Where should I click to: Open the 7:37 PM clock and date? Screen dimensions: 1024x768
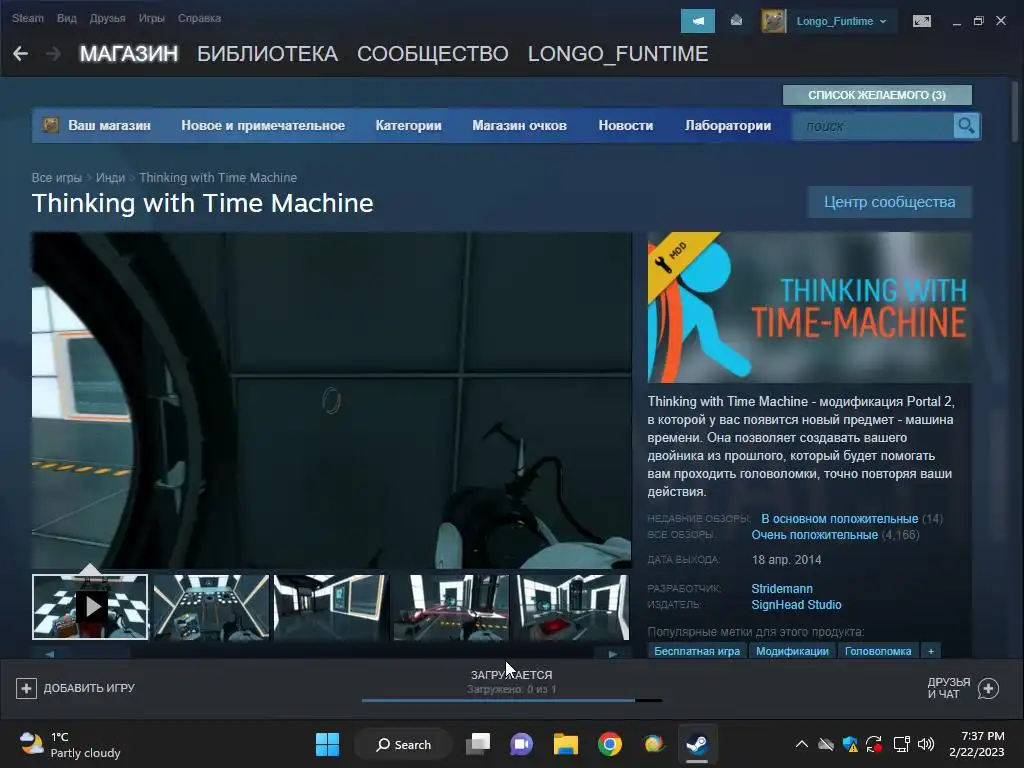click(x=976, y=744)
